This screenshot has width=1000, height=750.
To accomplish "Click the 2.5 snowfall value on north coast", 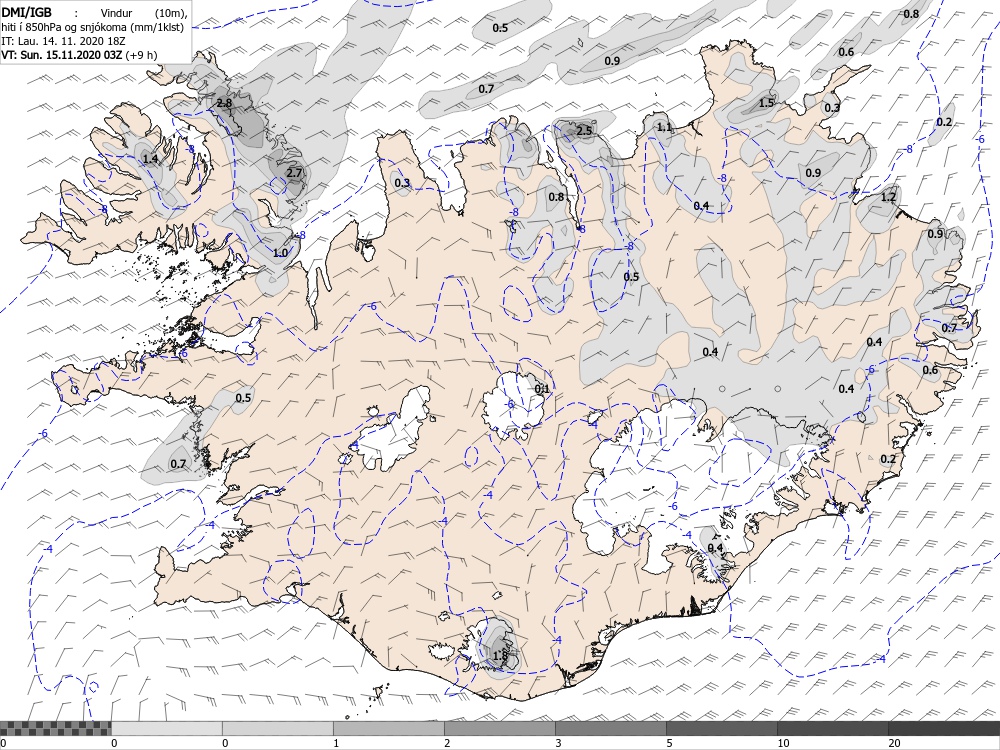I will point(584,131).
